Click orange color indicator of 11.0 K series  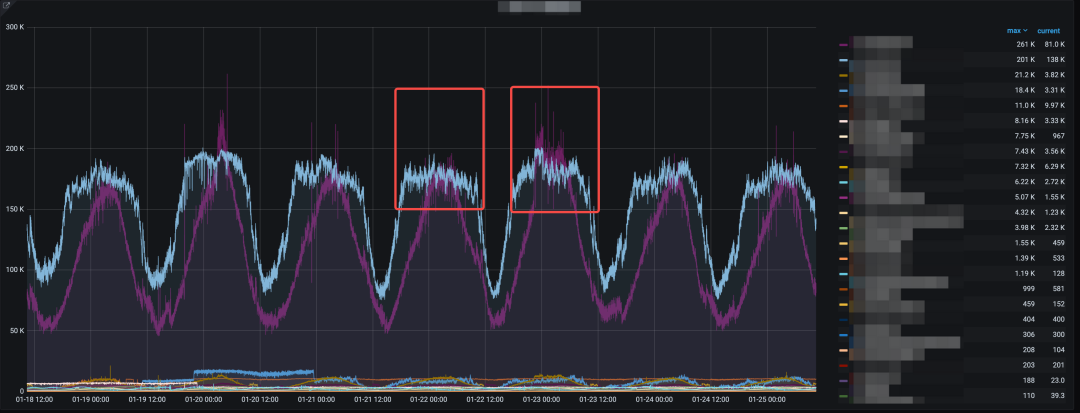click(x=845, y=106)
